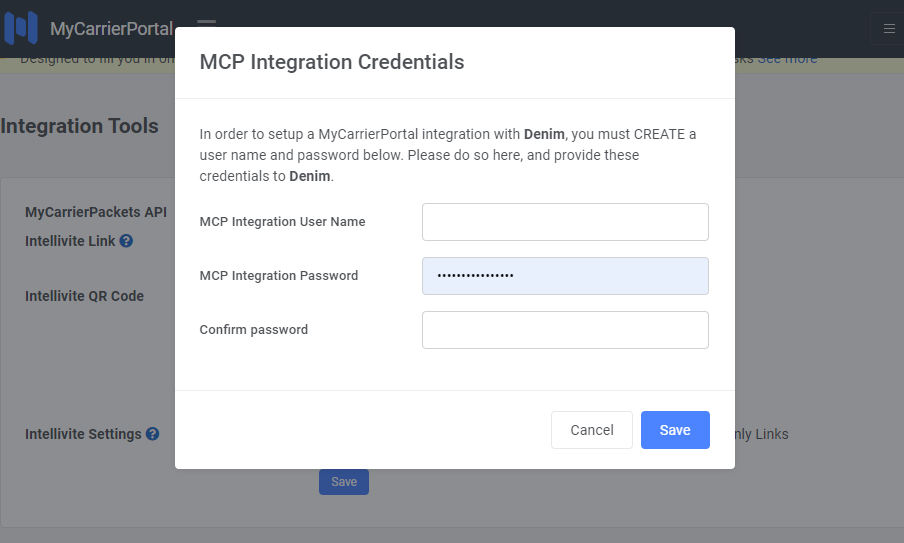Click the Intellivite Link help icon

126,241
